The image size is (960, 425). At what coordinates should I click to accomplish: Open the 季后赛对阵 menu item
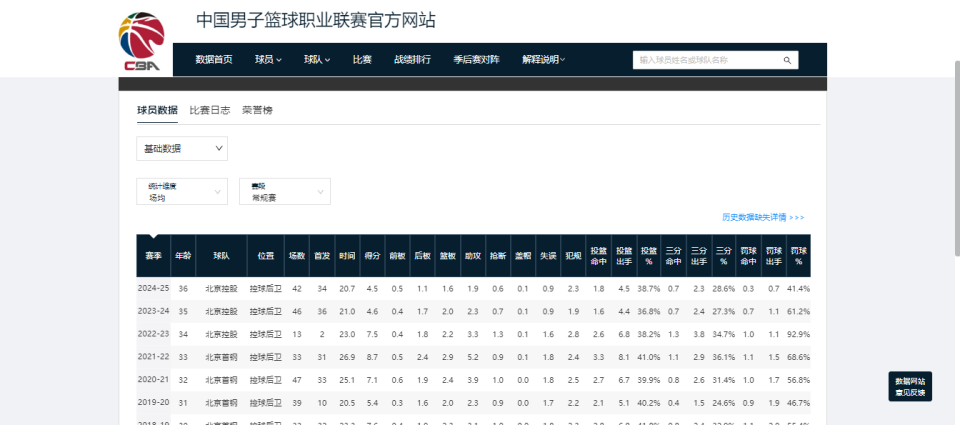476,59
